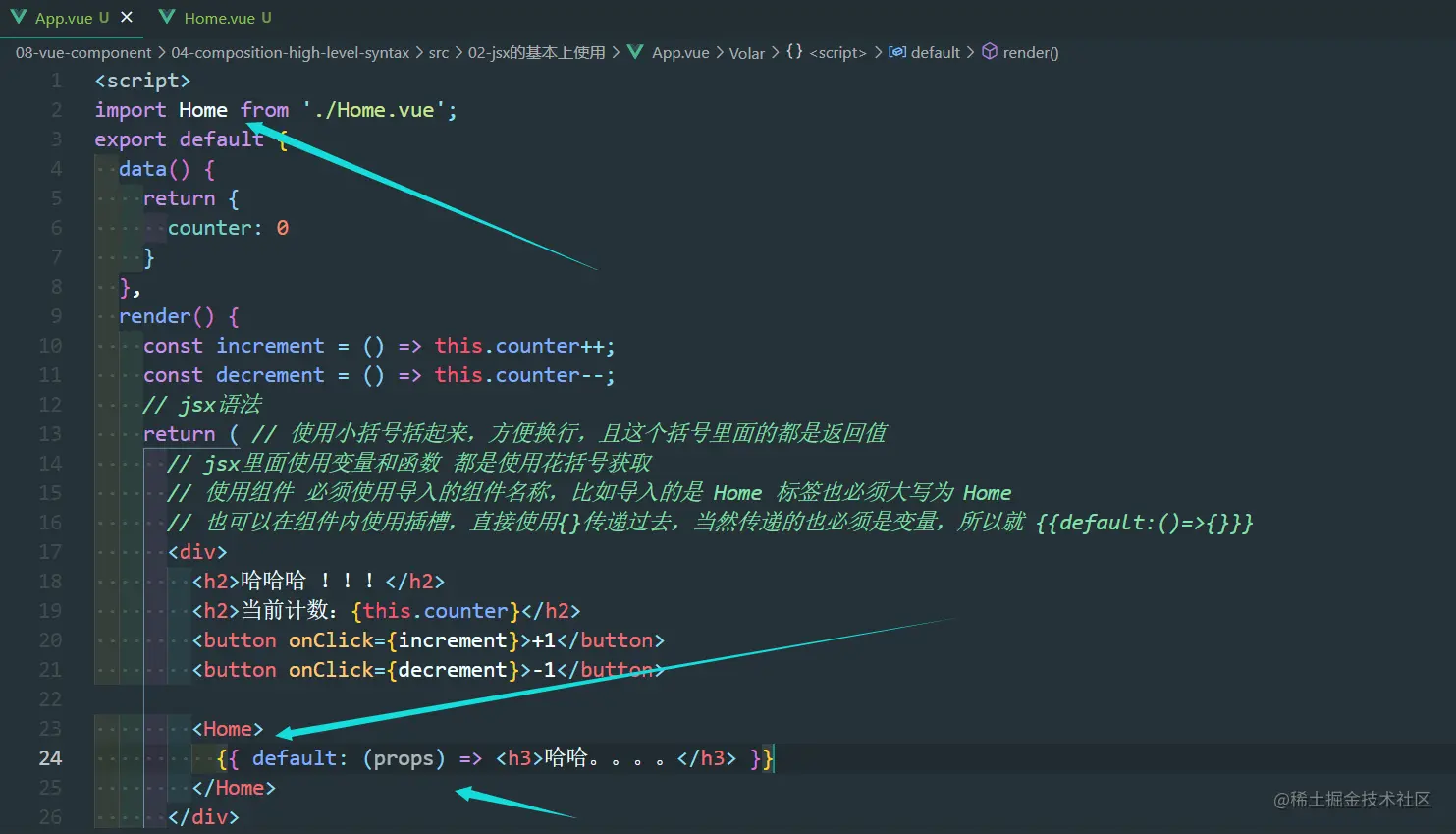This screenshot has width=1456, height=834.
Task: Click the <h3>哈哈。。。。</h3> element
Action: [x=616, y=758]
